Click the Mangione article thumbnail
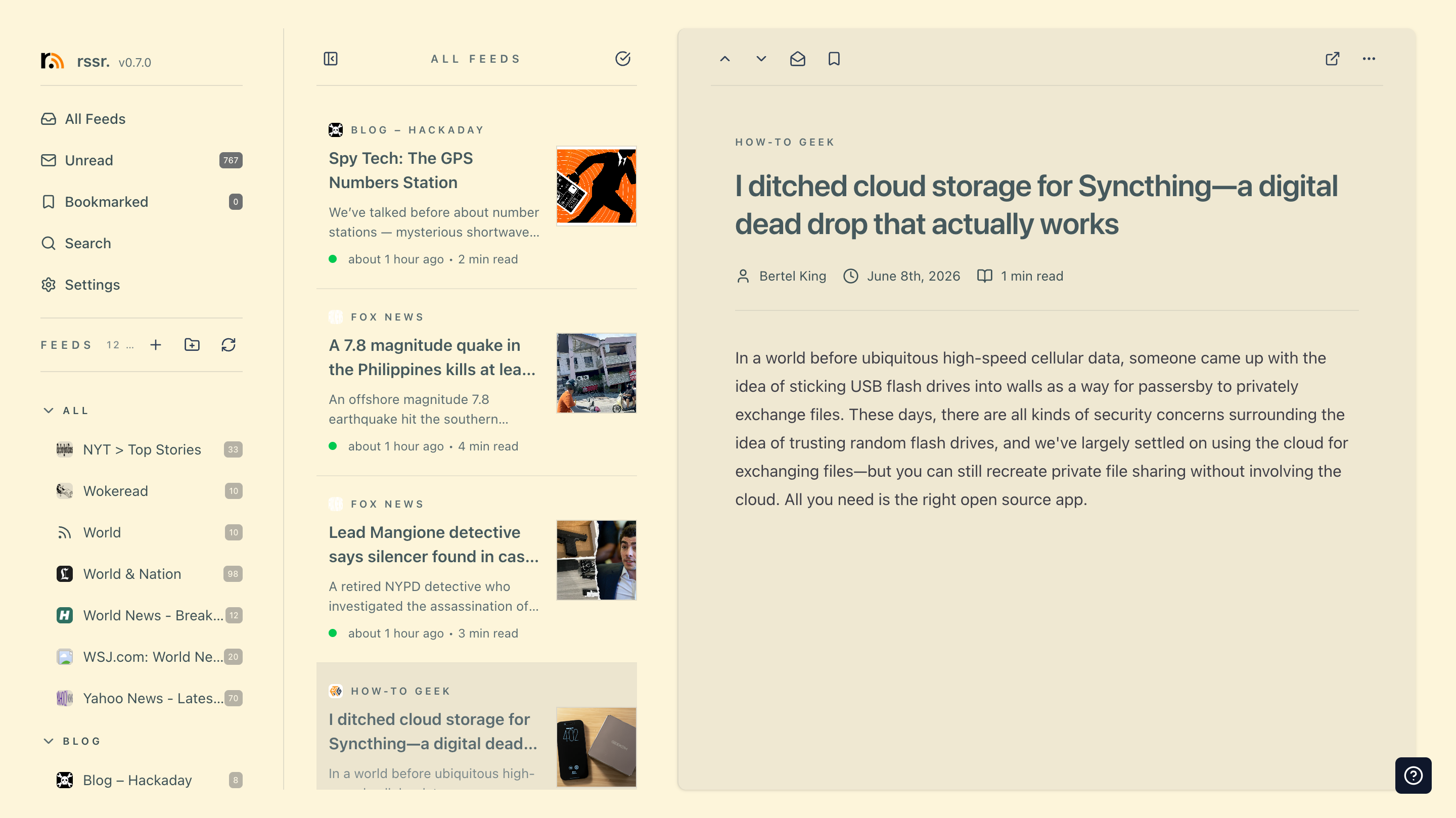This screenshot has width=1456, height=818. [x=597, y=560]
